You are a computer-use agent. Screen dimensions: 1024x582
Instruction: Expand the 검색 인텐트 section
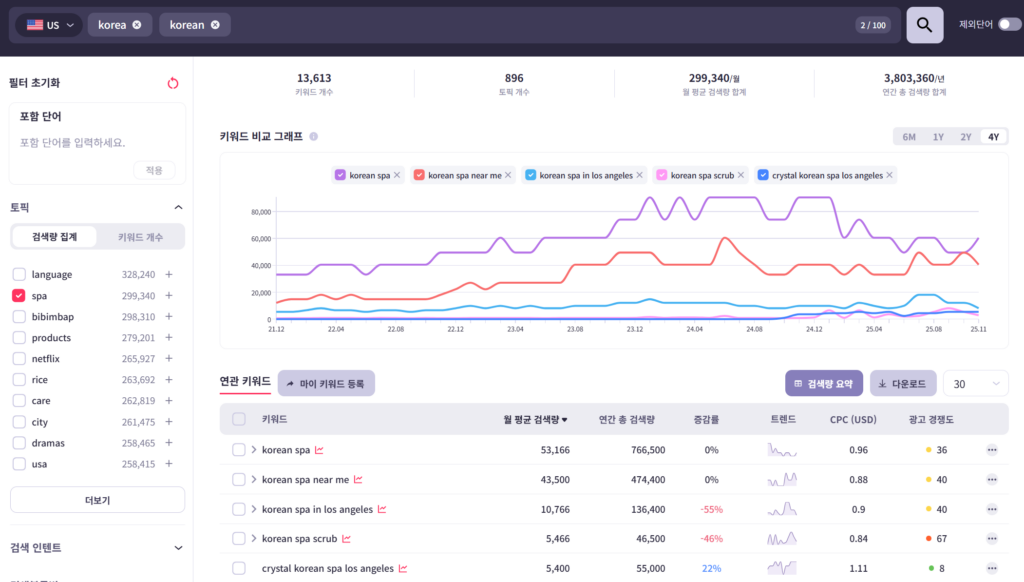click(x=178, y=548)
